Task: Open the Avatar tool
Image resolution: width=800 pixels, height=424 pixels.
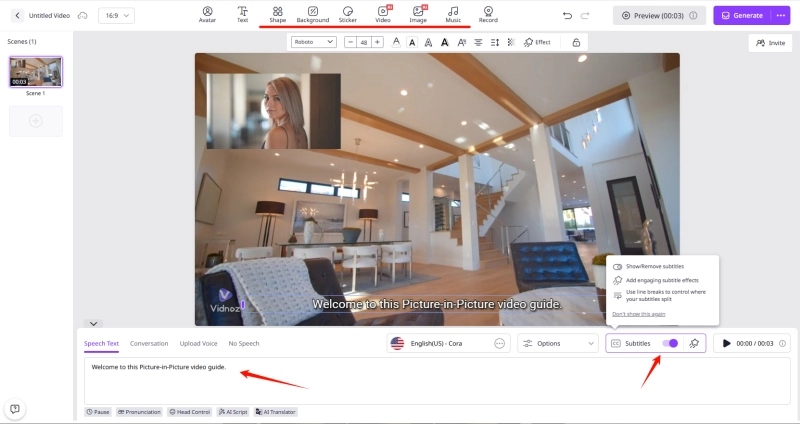Action: coord(207,15)
